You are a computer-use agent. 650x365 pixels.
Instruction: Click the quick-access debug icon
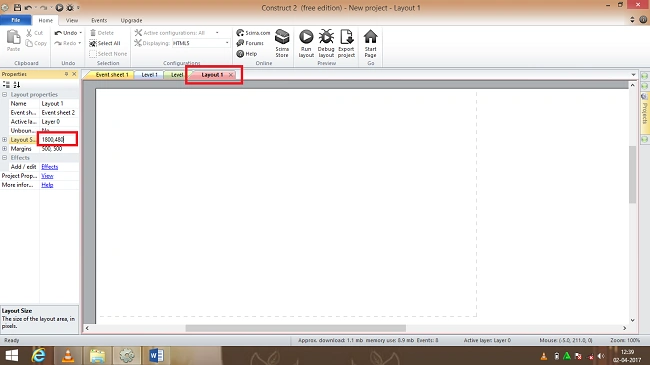(70, 7)
